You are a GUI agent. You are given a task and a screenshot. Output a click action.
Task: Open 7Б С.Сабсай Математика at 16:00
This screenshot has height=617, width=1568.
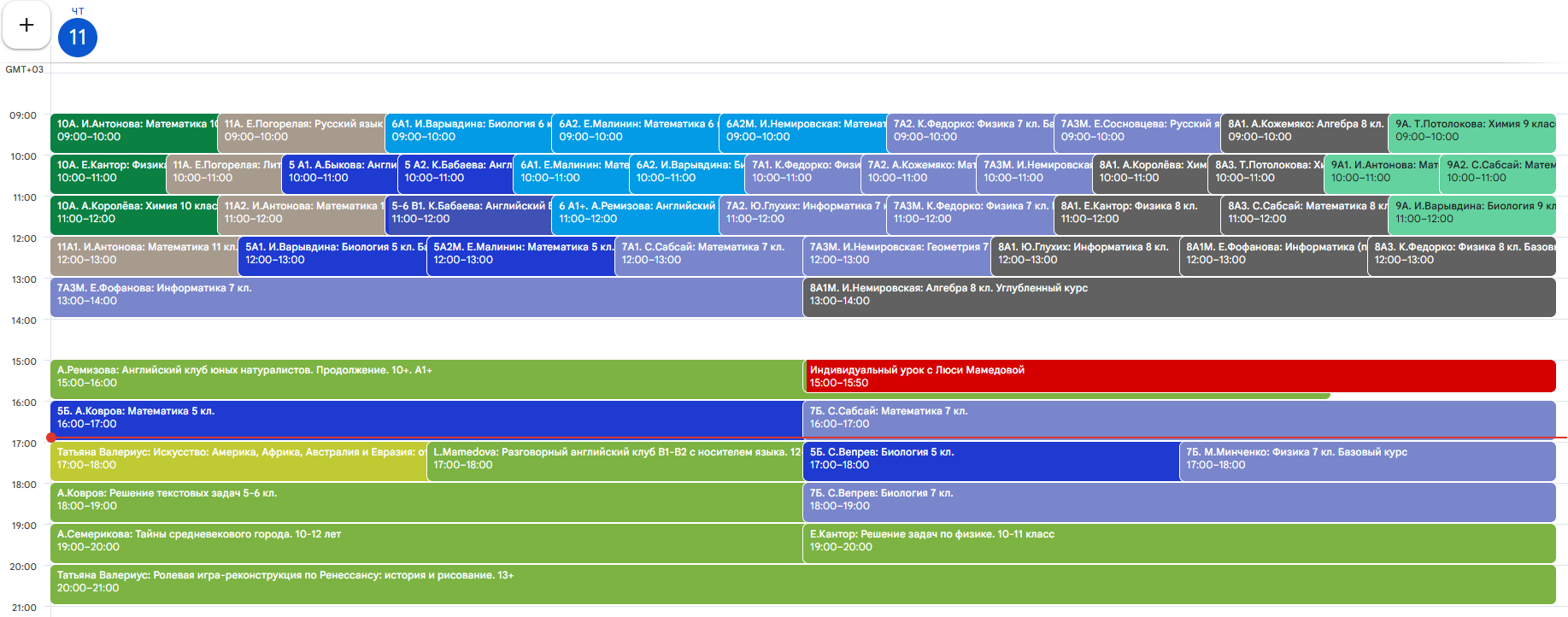(x=1178, y=418)
